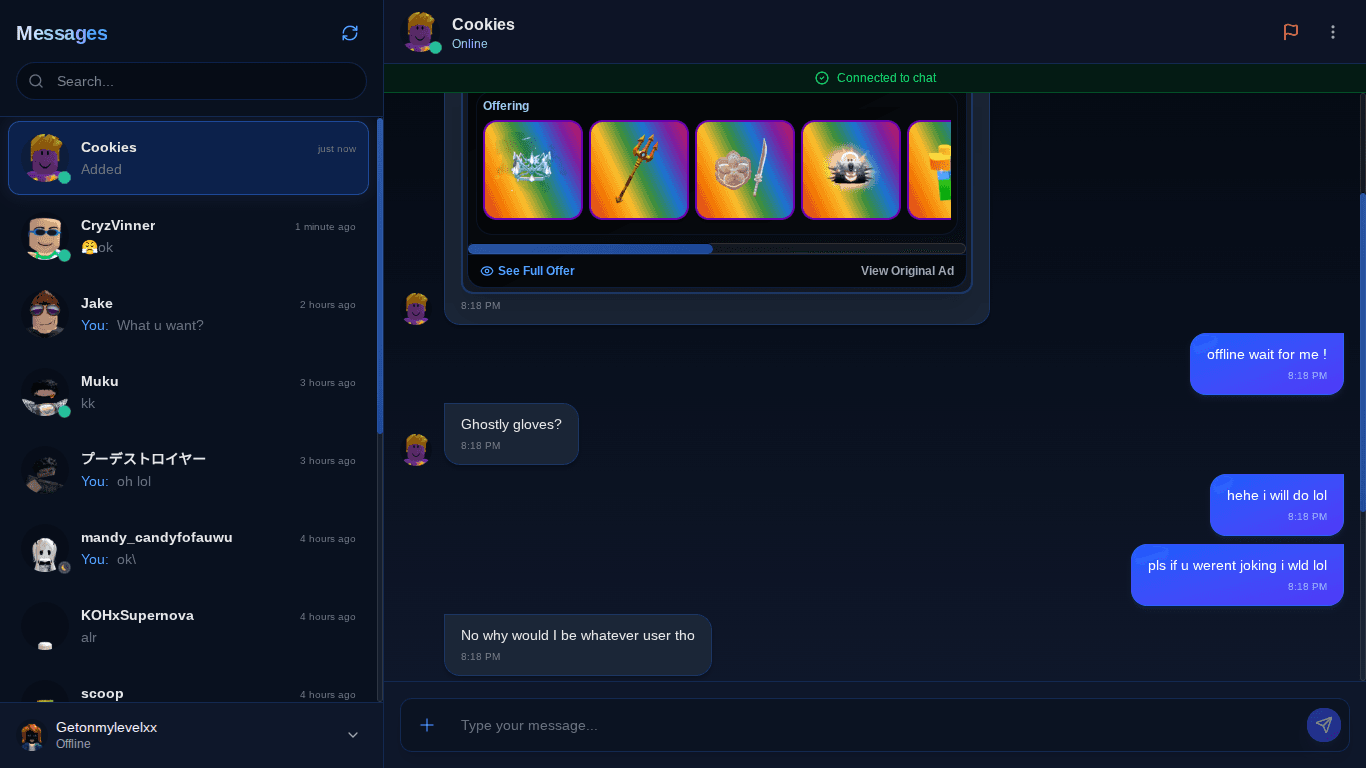
Task: Click CryzVinner's avatar in conversation list
Action: [45, 237]
